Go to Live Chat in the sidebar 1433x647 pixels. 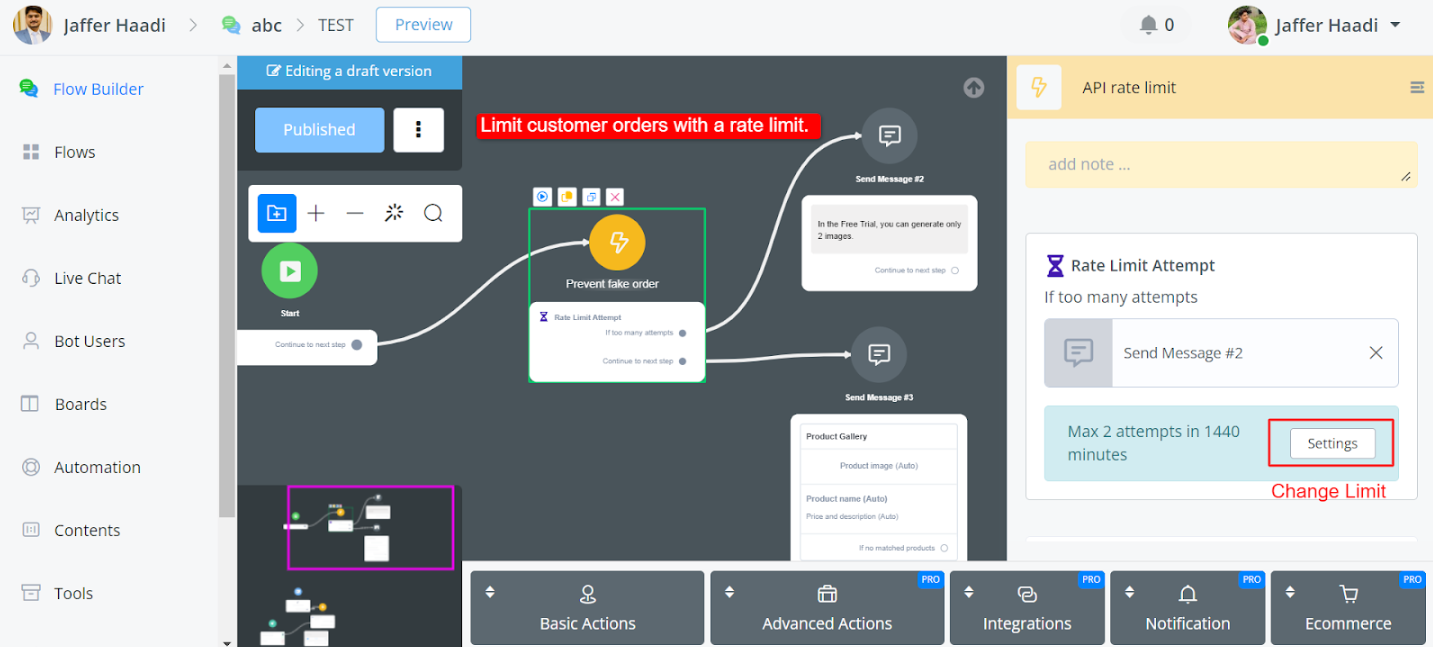click(87, 278)
